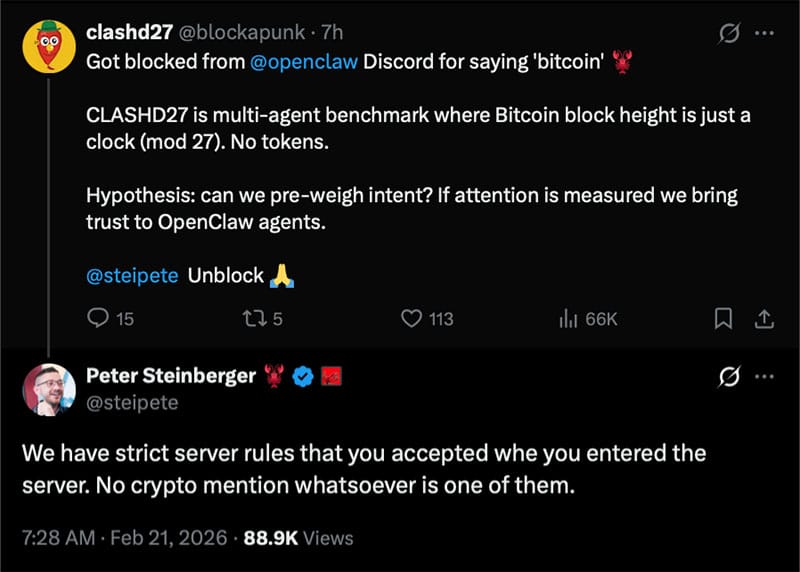Click the reply icon on clashd27's post
The image size is (800, 572).
[98, 319]
